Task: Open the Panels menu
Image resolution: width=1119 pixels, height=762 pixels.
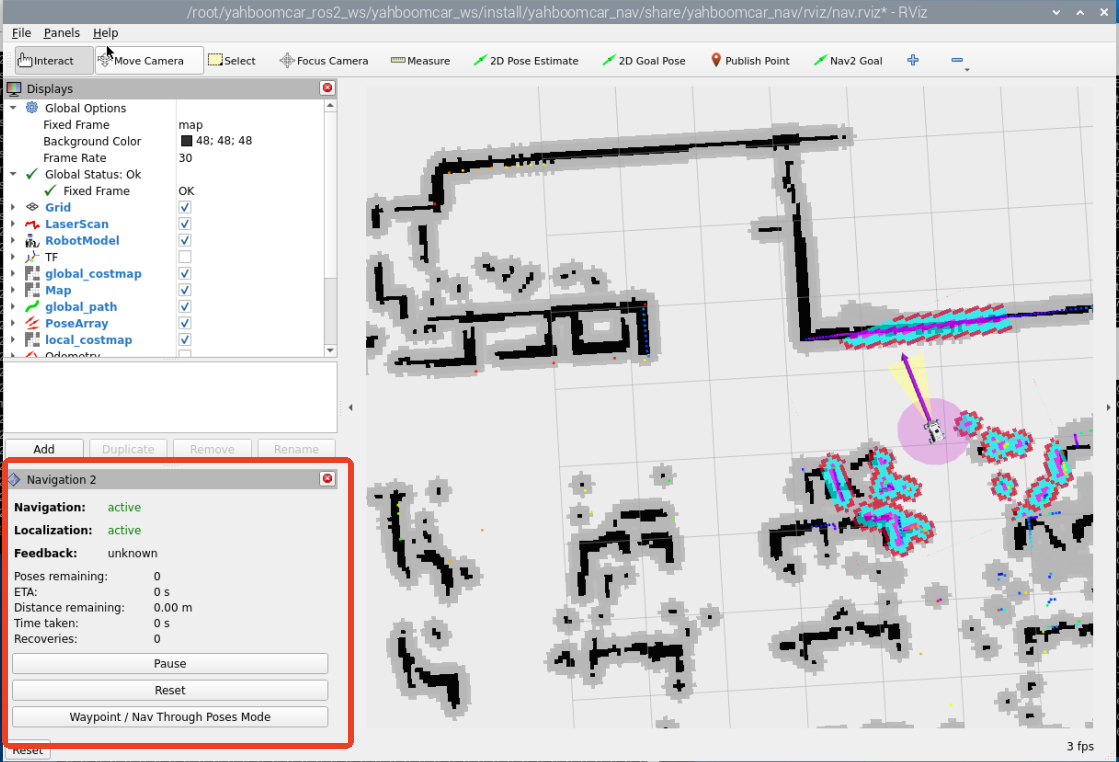Action: coord(61,33)
